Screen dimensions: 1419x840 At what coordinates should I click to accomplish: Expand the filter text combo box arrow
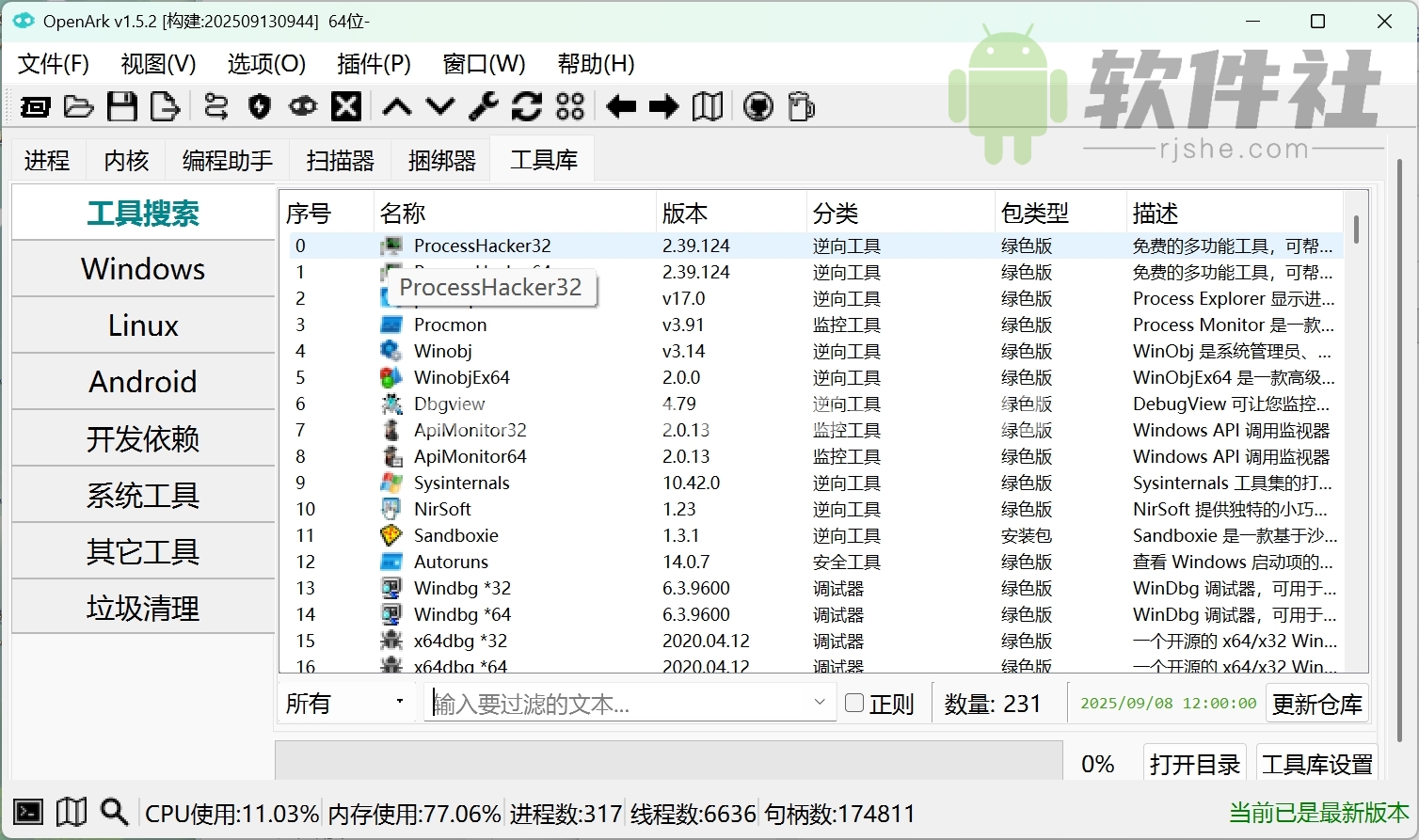pos(818,703)
